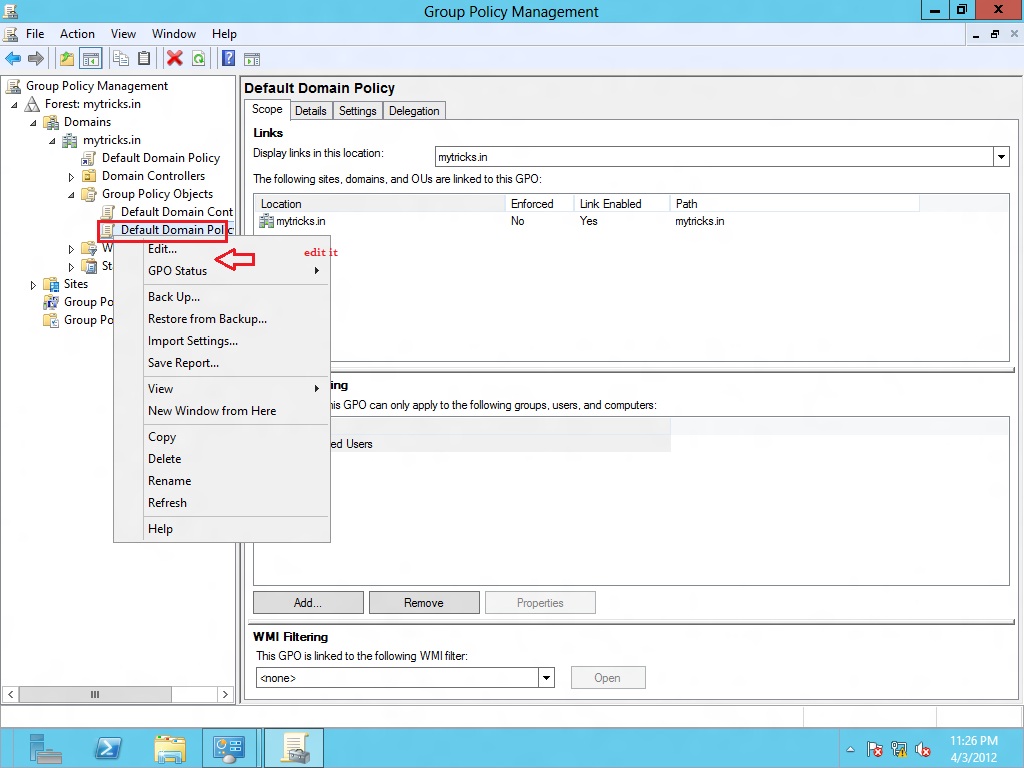The width and height of the screenshot is (1024, 768).
Task: Select the Group Policy Objects container
Action: 157,194
